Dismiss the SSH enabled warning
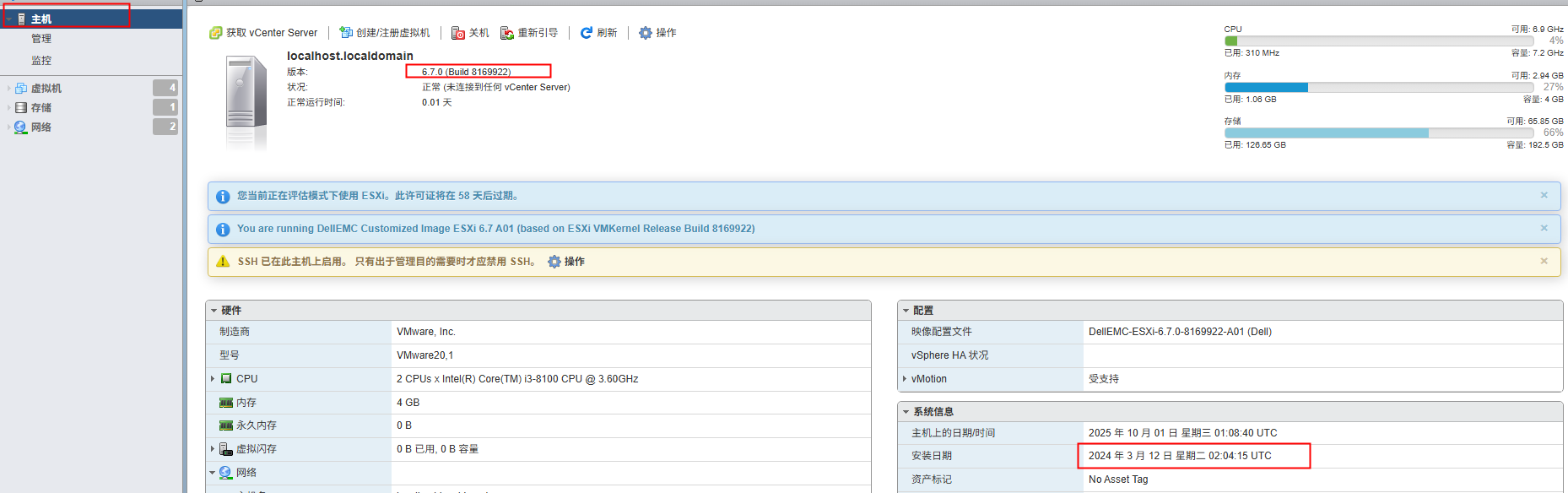Image resolution: width=1568 pixels, height=493 pixels. click(x=1544, y=261)
